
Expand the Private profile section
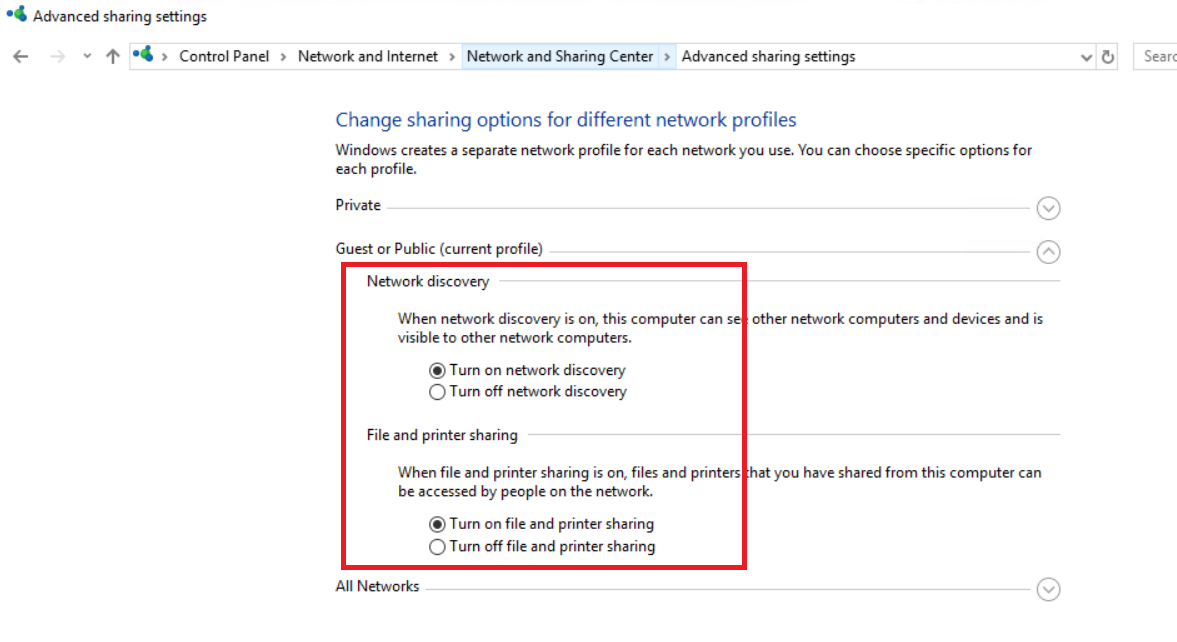point(1049,208)
